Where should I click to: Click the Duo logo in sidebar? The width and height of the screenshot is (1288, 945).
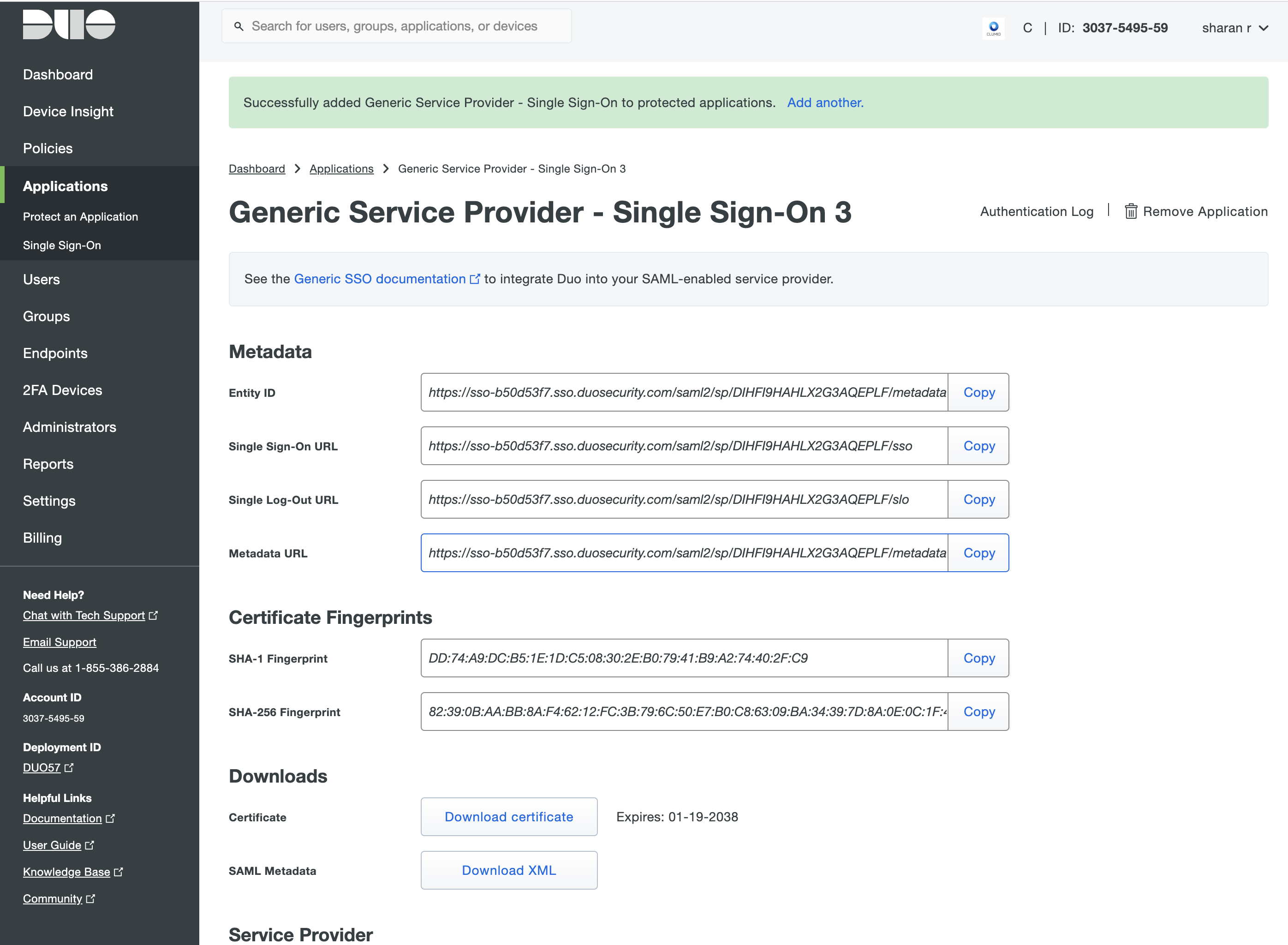[x=69, y=24]
